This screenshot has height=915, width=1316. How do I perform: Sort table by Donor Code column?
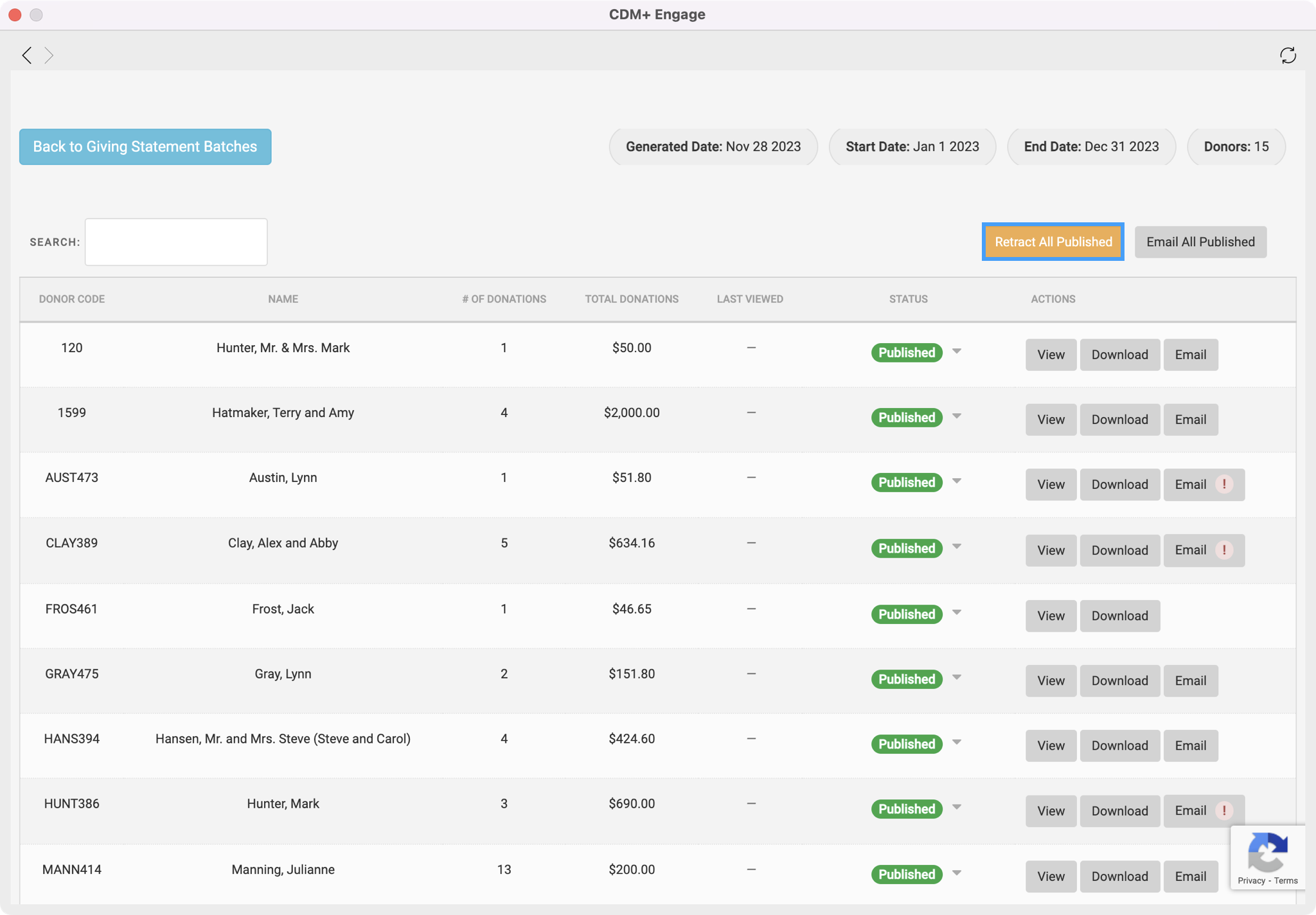(x=71, y=299)
